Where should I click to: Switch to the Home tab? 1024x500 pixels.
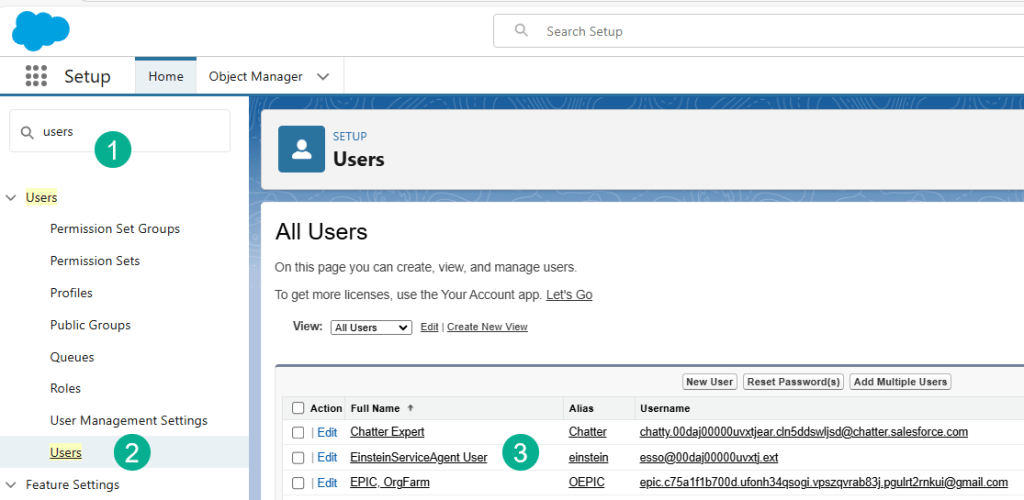[165, 76]
